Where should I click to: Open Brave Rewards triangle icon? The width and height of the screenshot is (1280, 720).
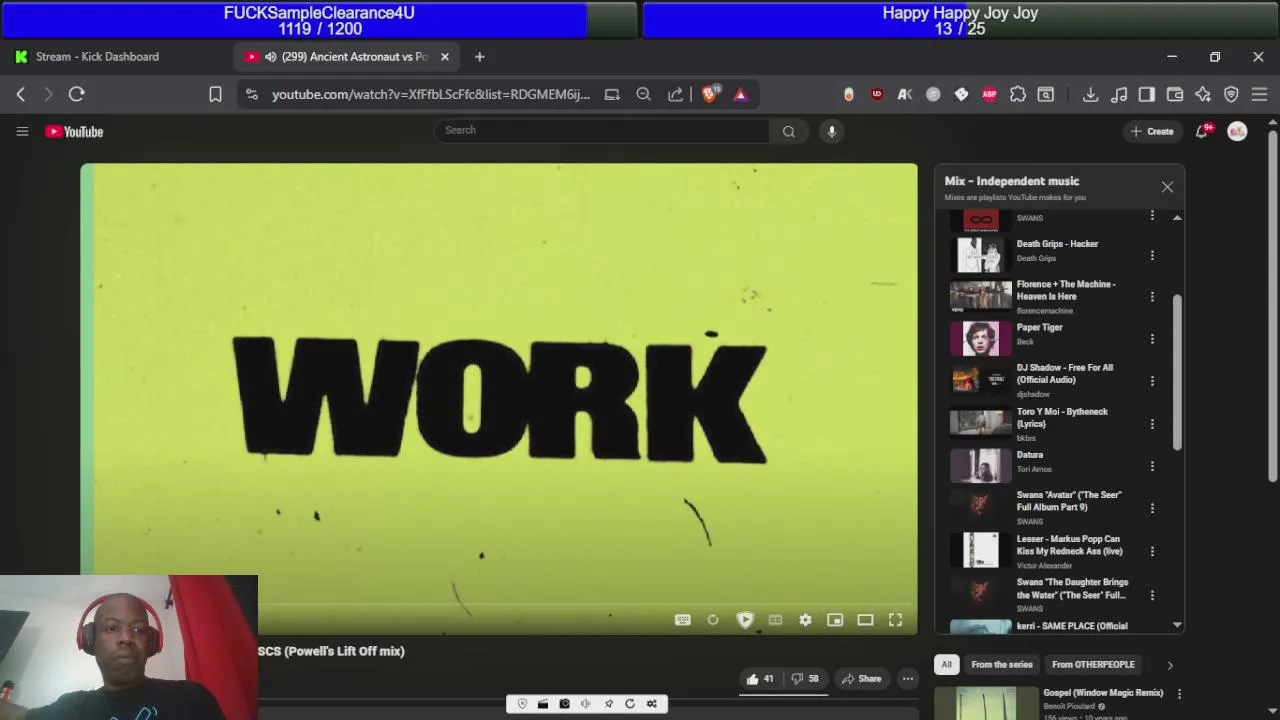pyautogui.click(x=741, y=94)
